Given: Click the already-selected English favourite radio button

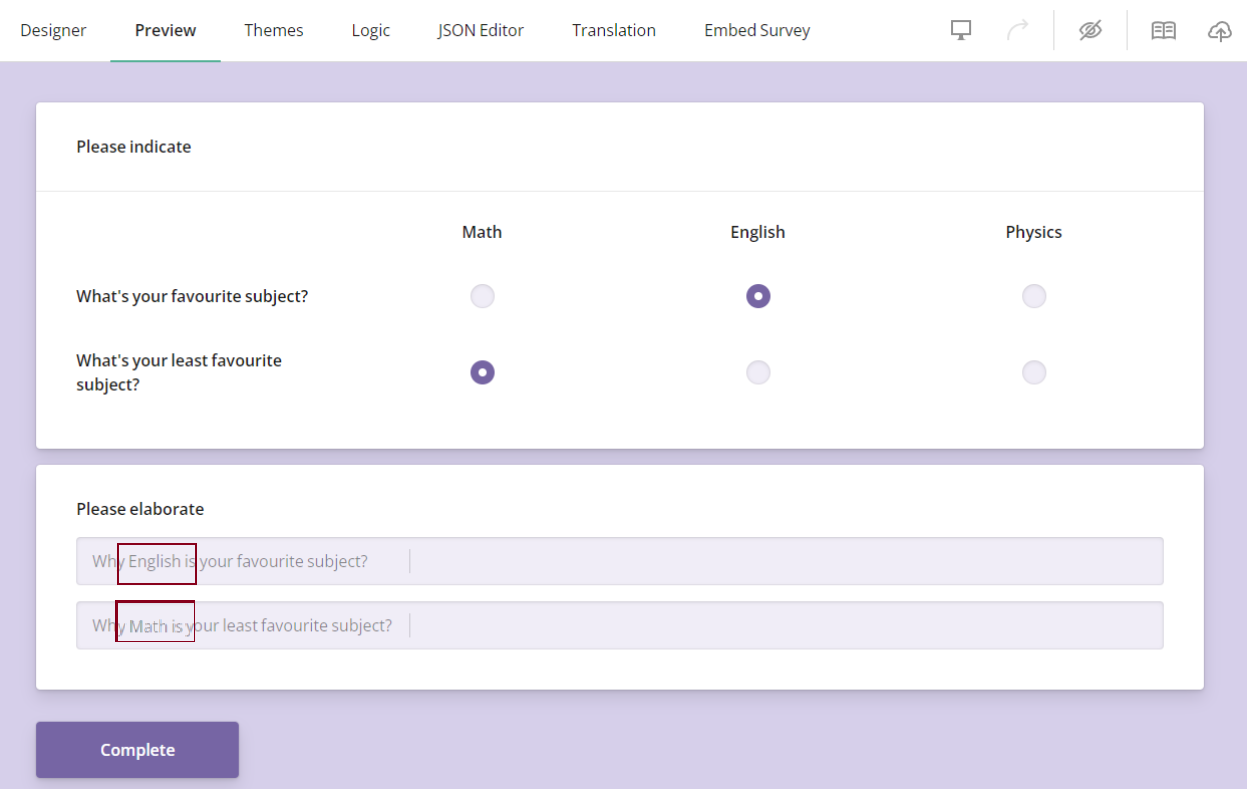Looking at the screenshot, I should coord(758,296).
